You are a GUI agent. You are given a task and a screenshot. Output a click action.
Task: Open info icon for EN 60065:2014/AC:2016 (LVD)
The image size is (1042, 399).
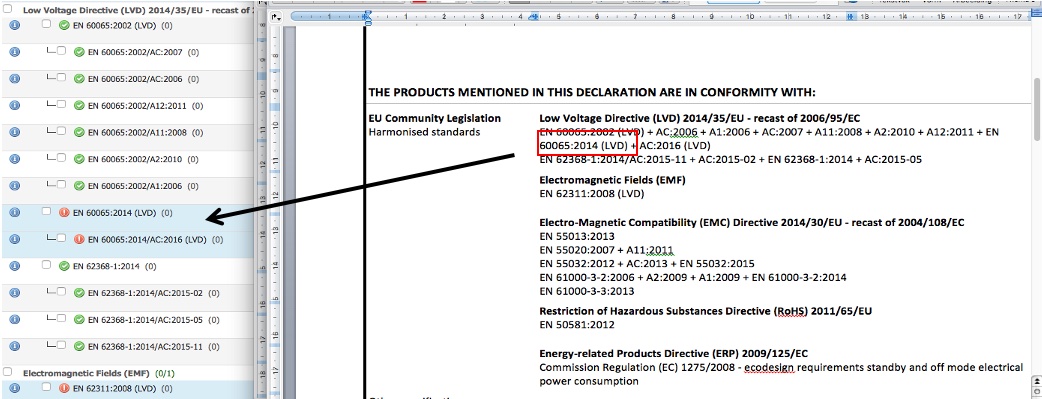(15, 239)
